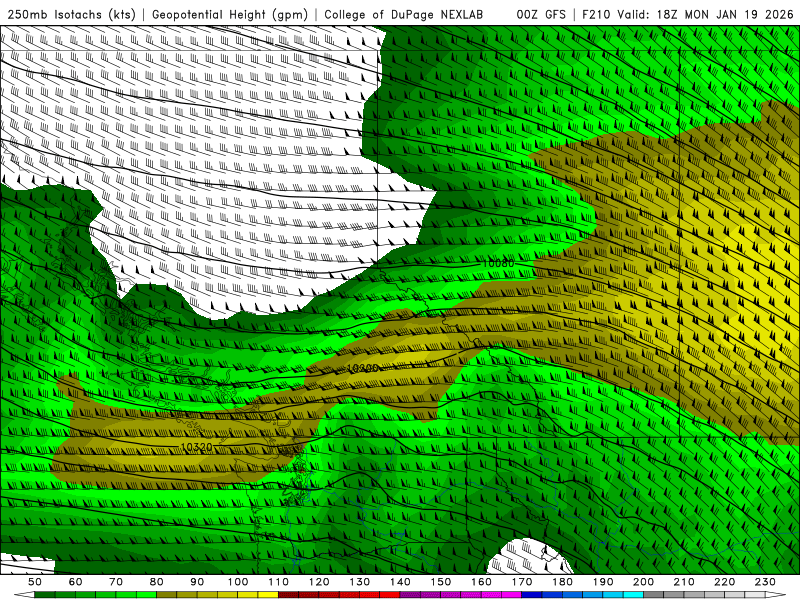
Task: Click the 140 tick label on the color scale
Action: click(x=400, y=582)
